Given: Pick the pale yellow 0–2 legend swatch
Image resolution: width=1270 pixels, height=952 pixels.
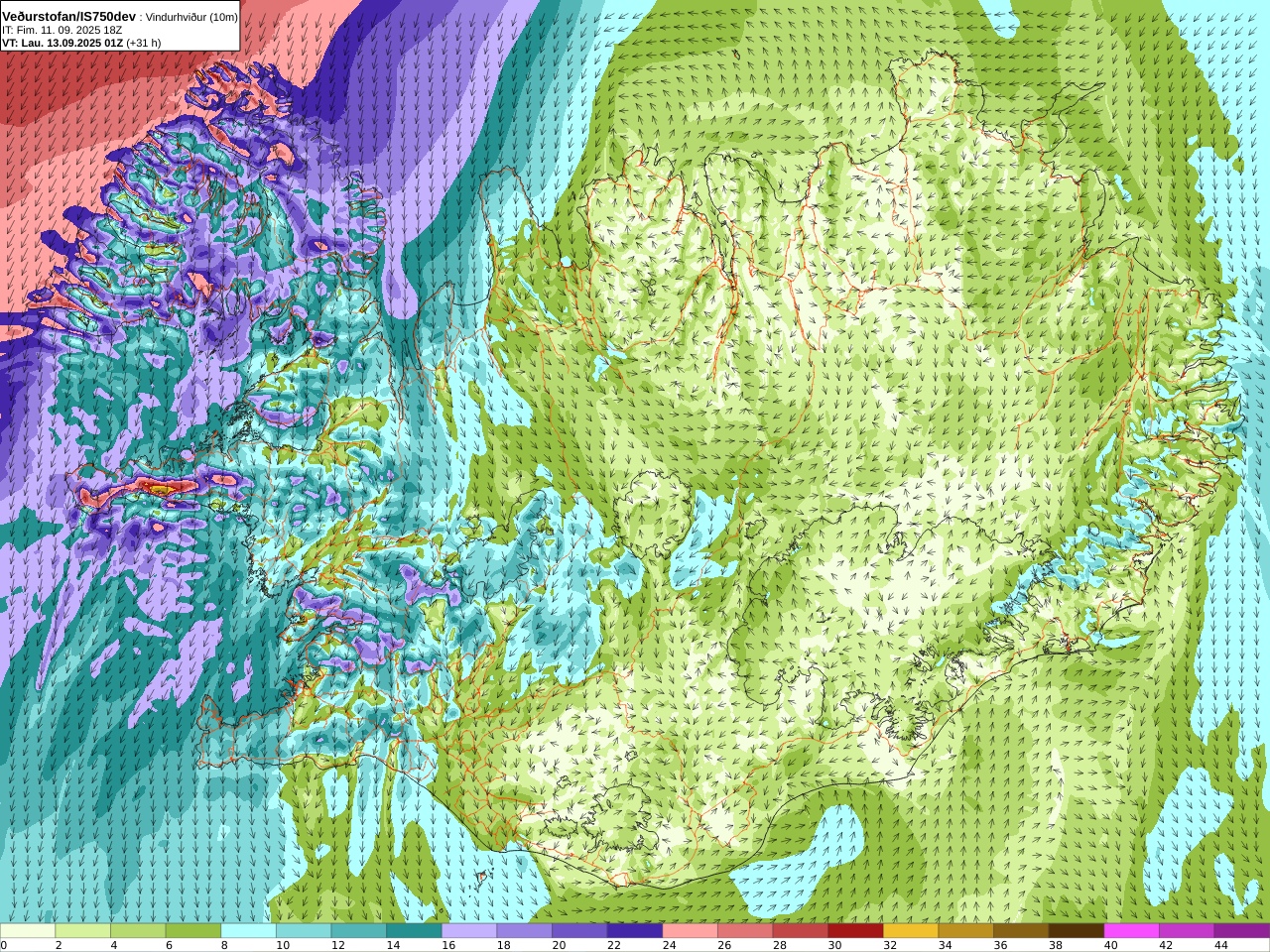Looking at the screenshot, I should 28,931.
